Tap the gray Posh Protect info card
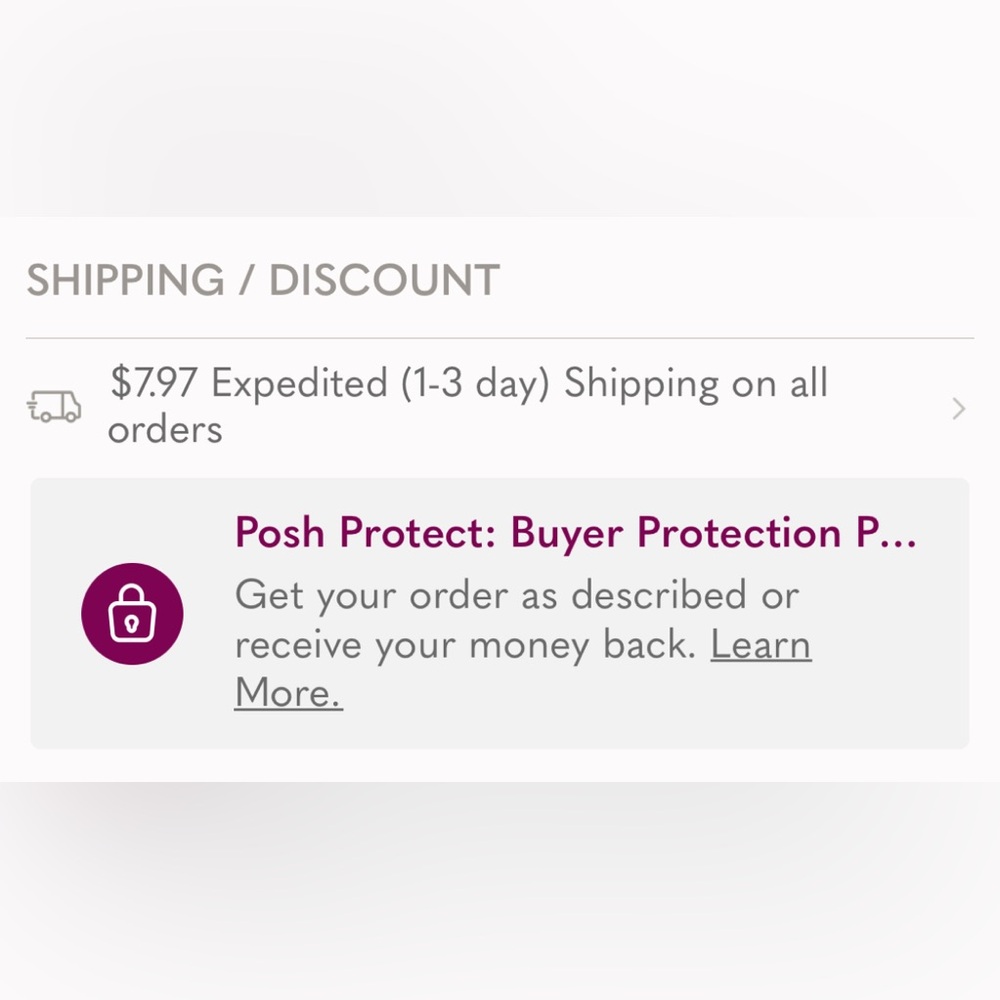This screenshot has height=1000, width=1000. [499, 613]
